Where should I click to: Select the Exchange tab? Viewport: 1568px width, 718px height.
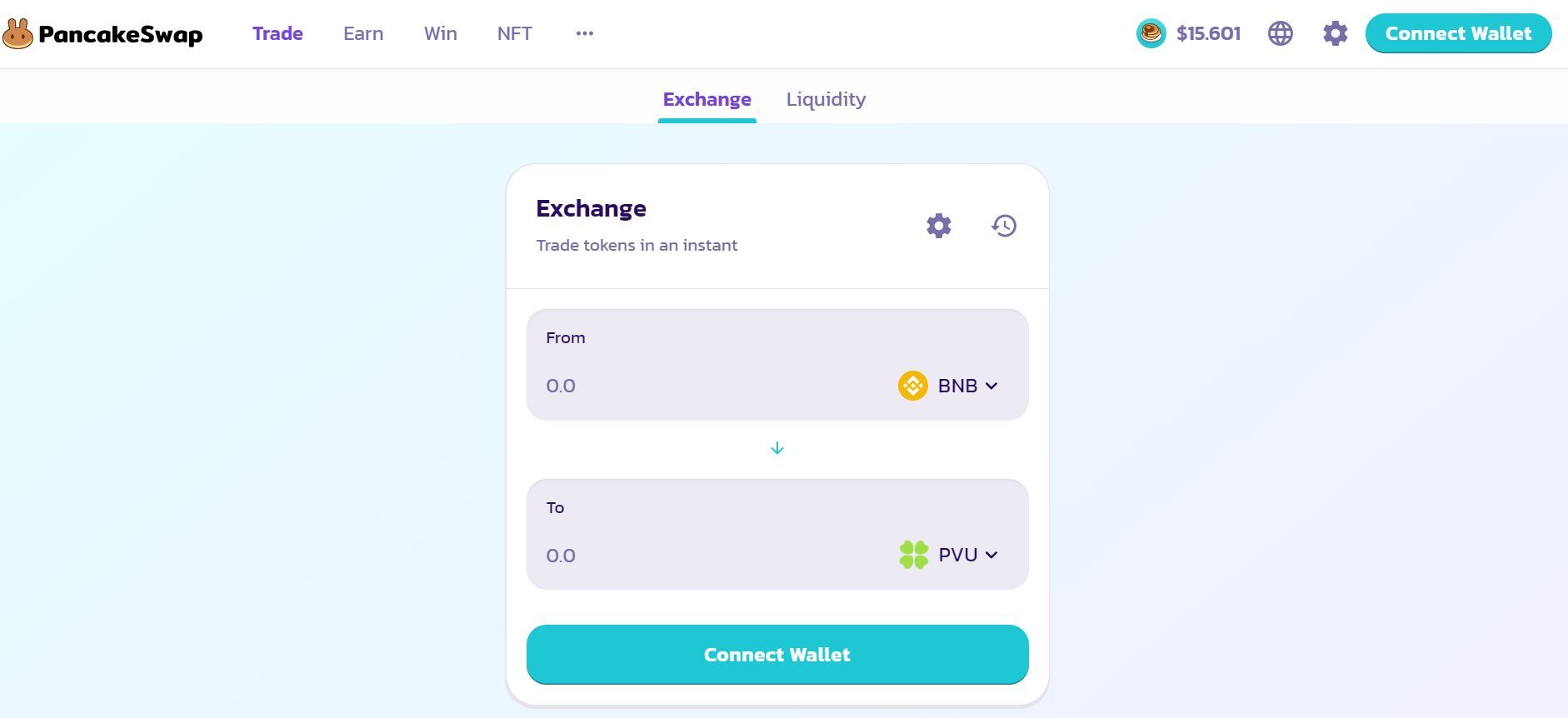pos(707,99)
